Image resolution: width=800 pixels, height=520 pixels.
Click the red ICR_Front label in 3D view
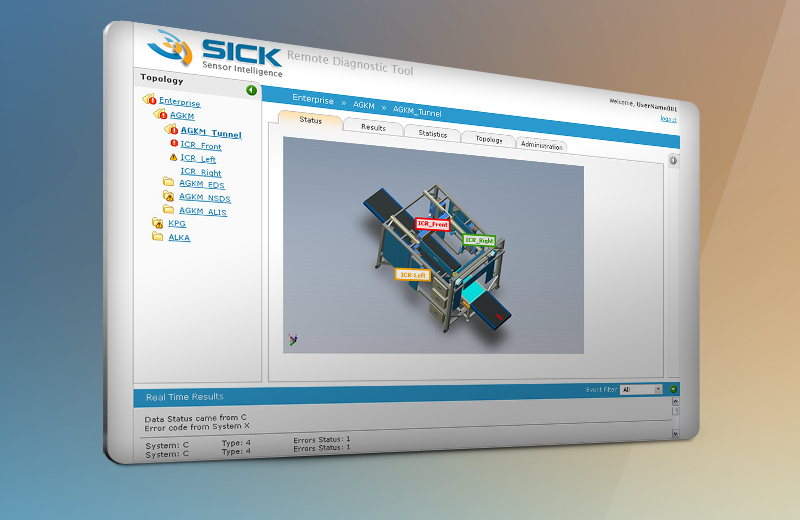[x=433, y=224]
